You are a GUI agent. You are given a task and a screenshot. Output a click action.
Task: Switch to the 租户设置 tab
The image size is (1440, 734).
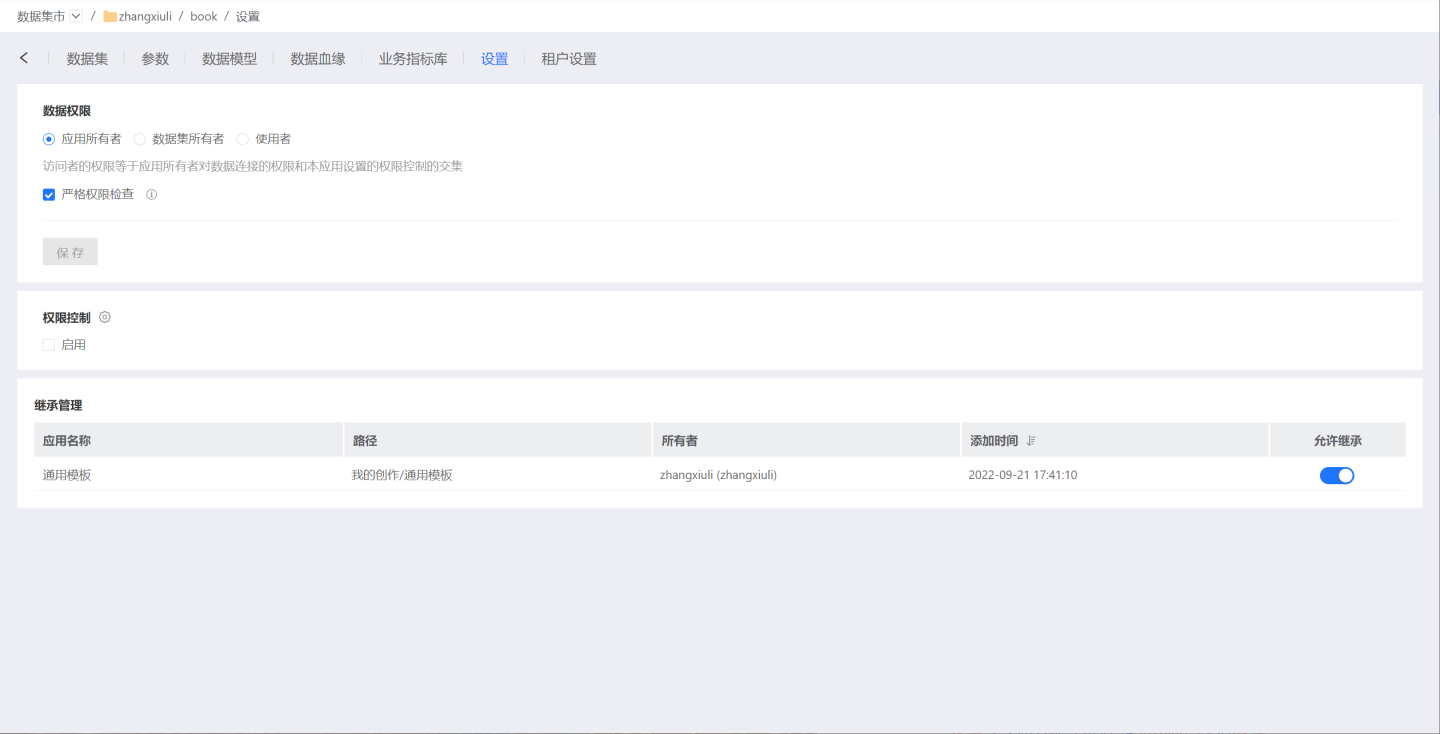click(x=568, y=59)
